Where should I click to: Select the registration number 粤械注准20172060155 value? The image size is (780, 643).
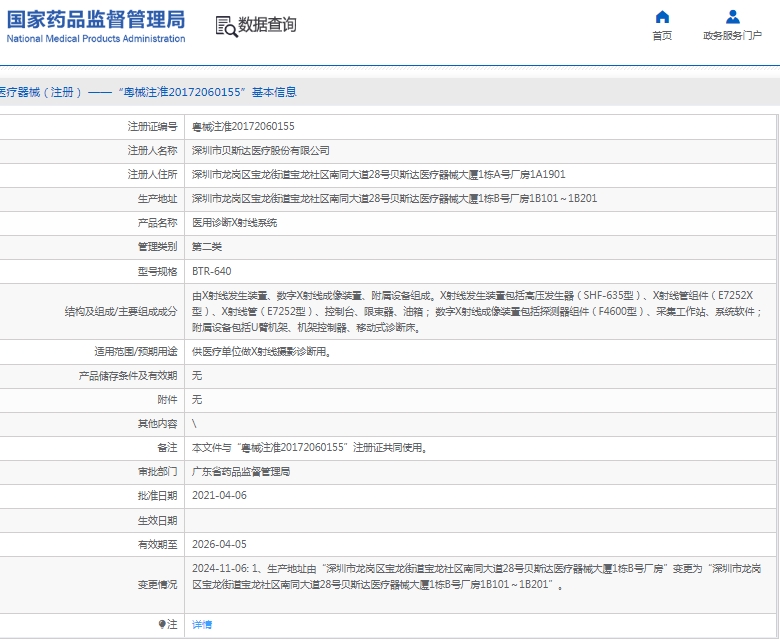pyautogui.click(x=243, y=127)
